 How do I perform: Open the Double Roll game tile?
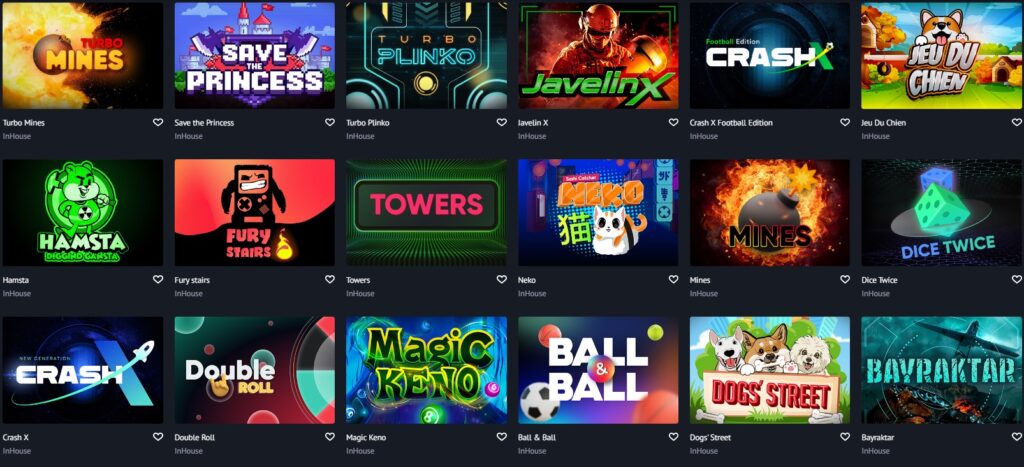[255, 370]
